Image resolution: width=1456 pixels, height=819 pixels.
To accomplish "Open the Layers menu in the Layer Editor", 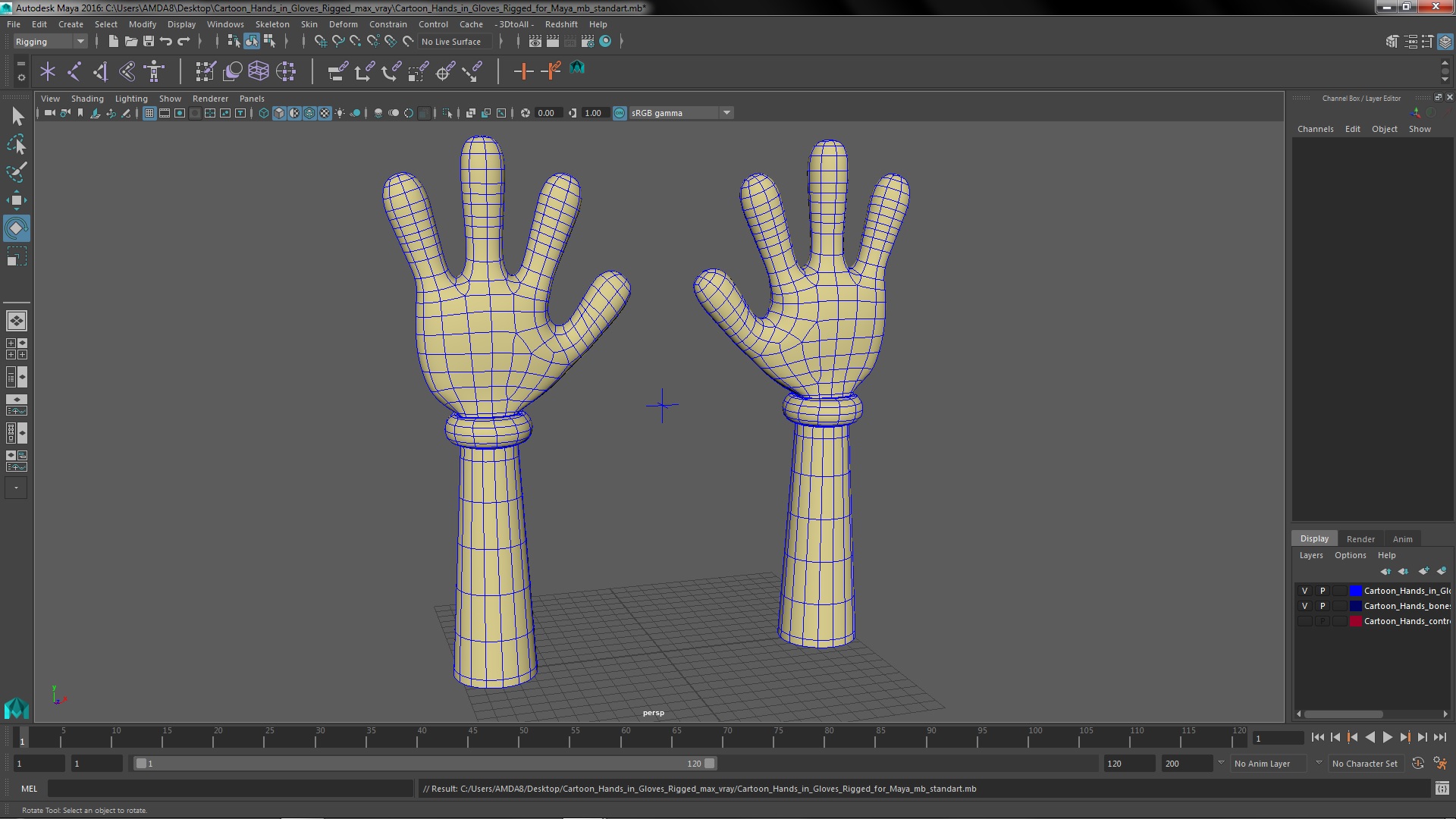I will click(x=1310, y=555).
